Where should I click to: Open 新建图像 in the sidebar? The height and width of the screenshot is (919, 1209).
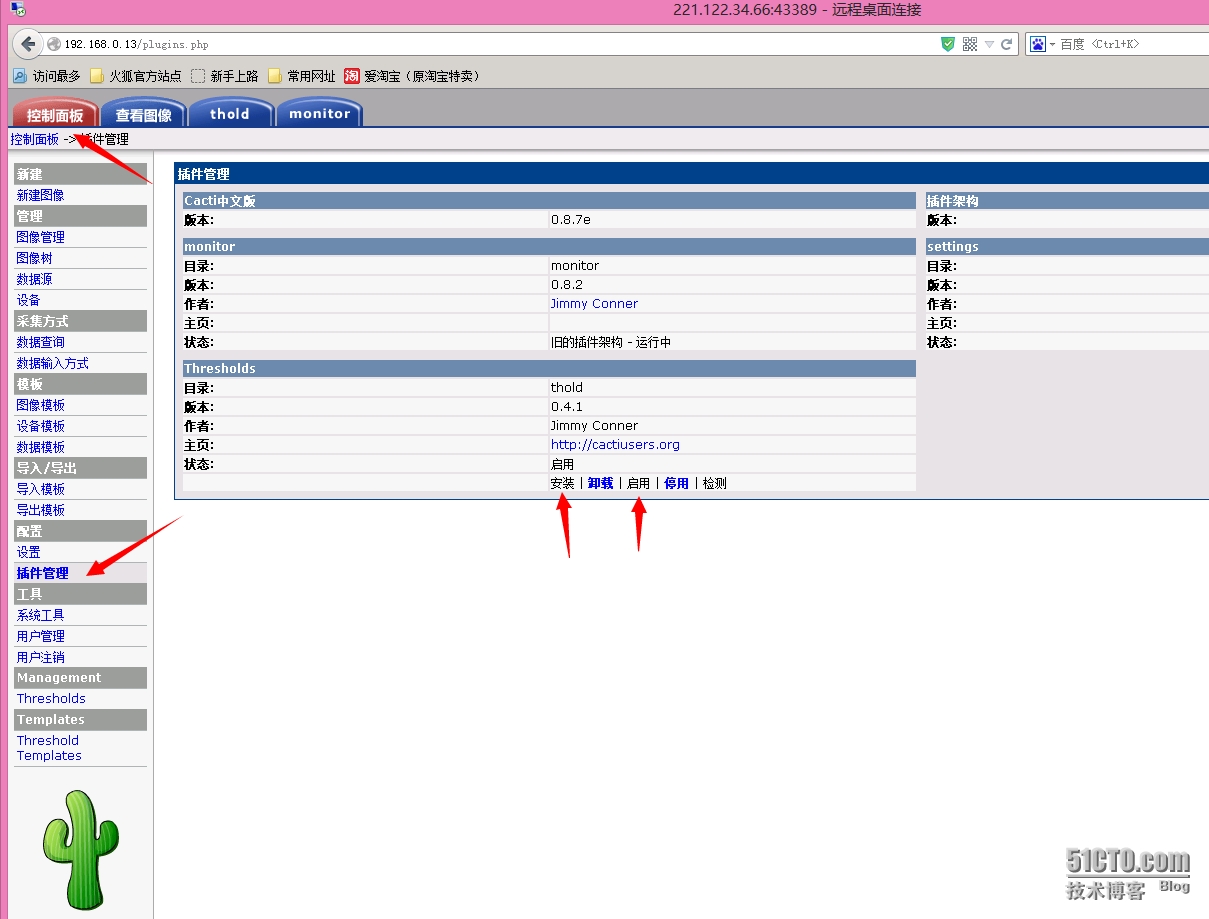click(40, 195)
